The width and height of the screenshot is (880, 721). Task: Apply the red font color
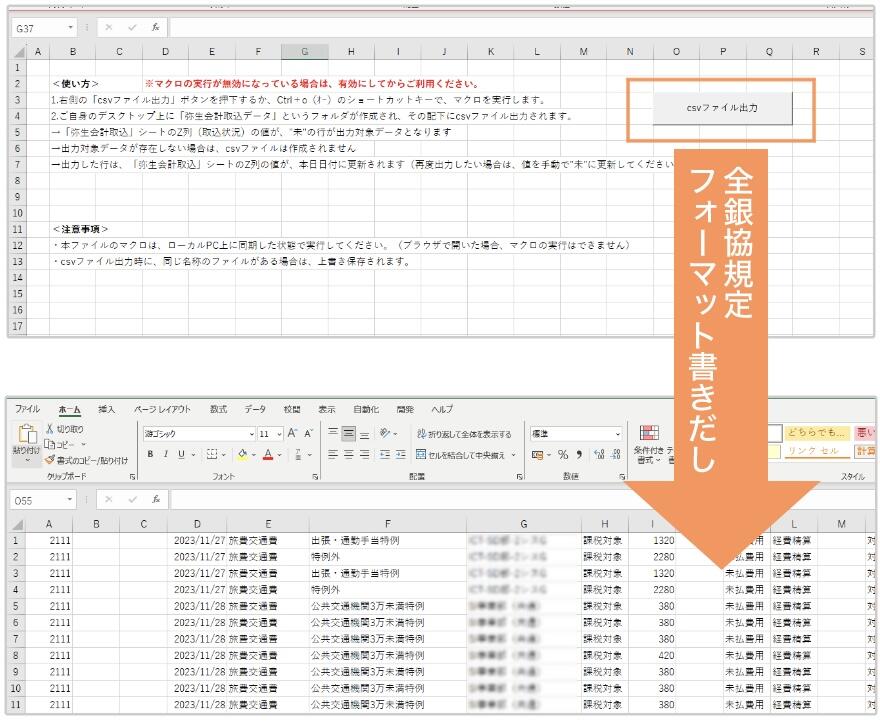tap(268, 454)
